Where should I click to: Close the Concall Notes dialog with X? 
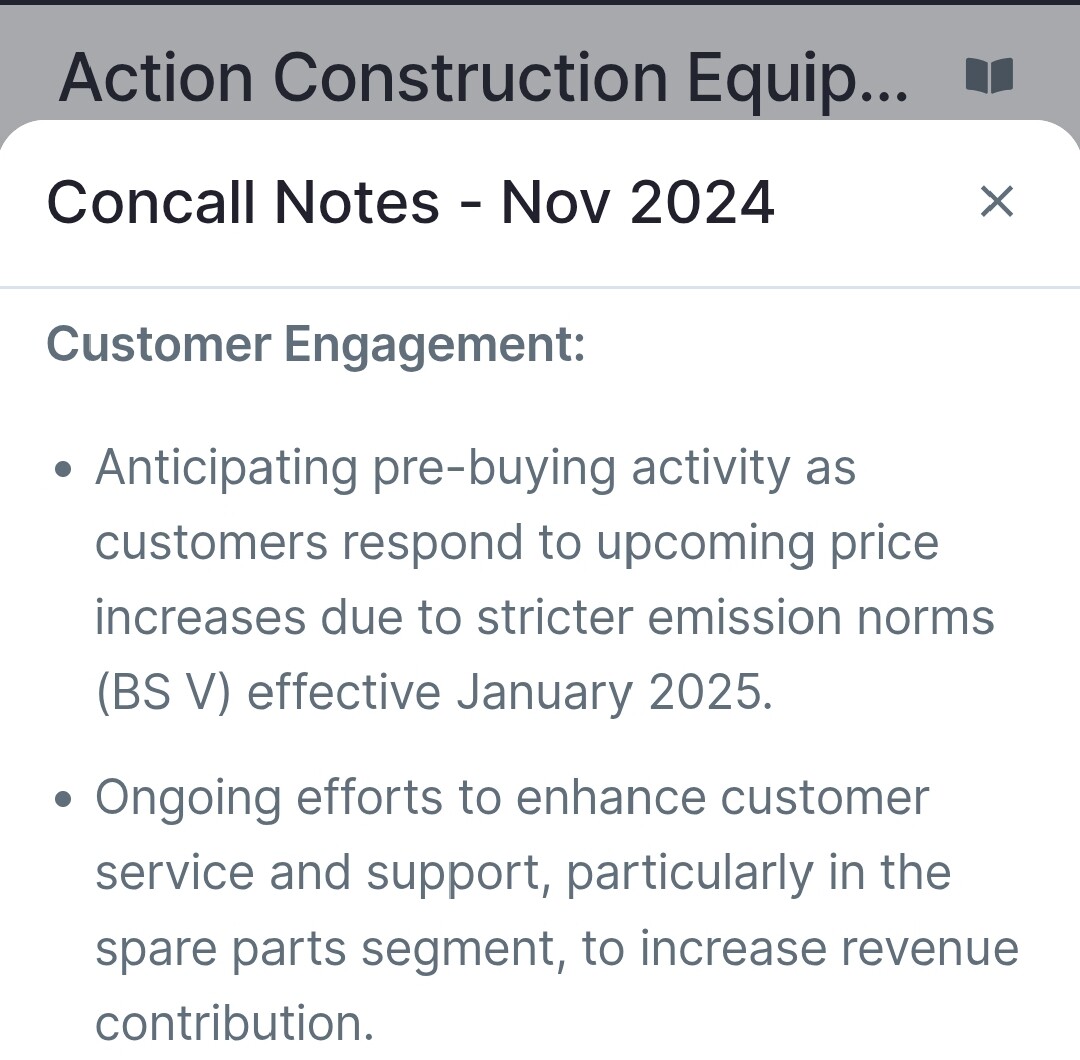997,202
